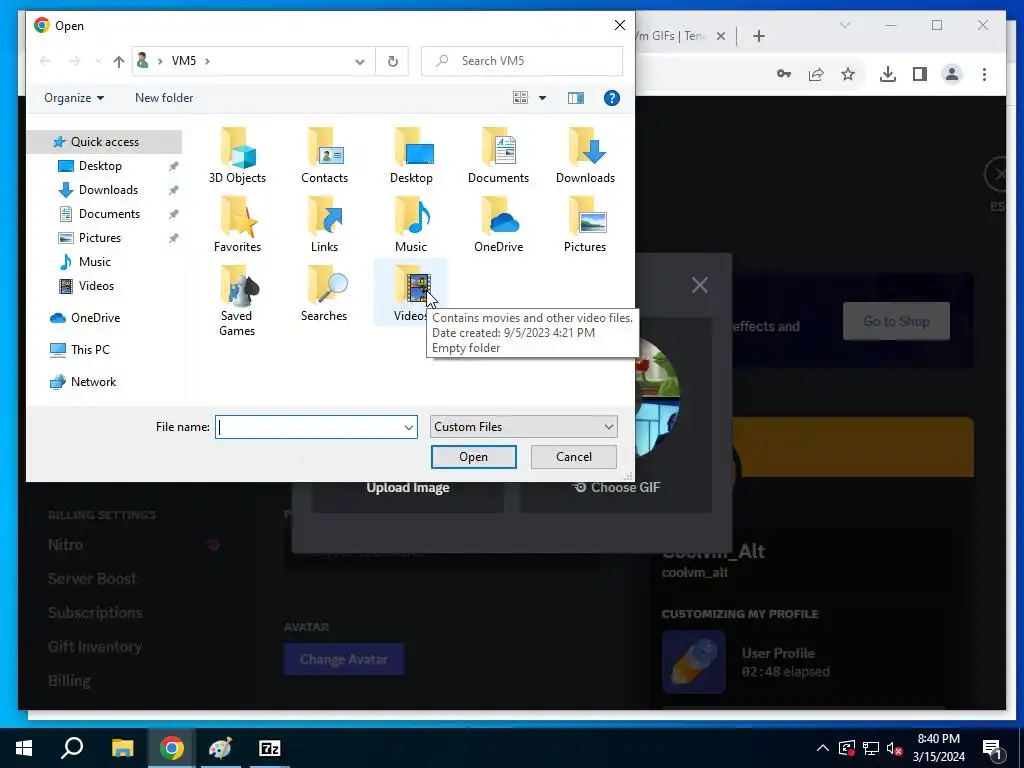The height and width of the screenshot is (768, 1024).
Task: Open Windows Start menu
Action: (24, 748)
